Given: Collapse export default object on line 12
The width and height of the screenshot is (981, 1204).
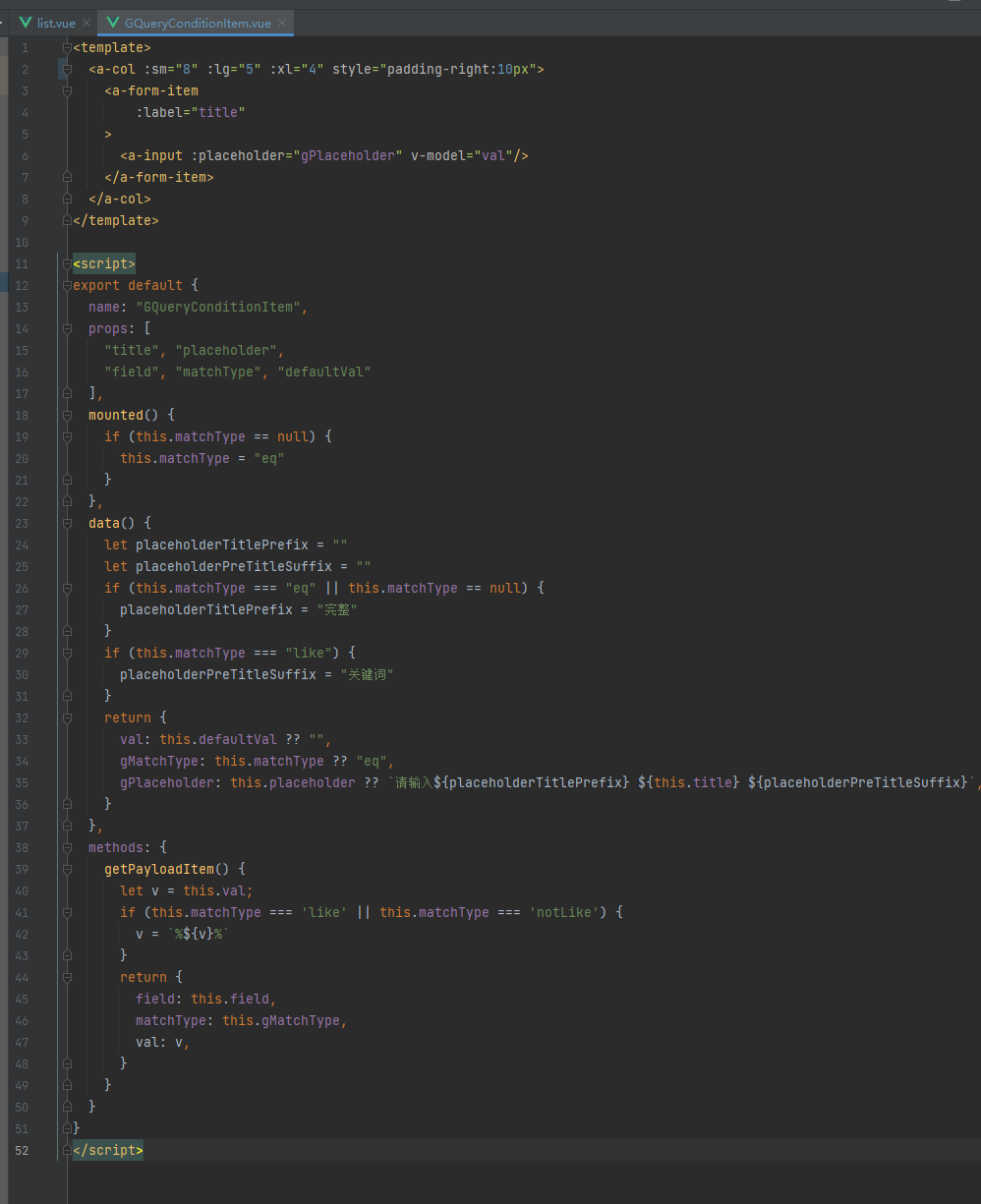Looking at the screenshot, I should [67, 285].
